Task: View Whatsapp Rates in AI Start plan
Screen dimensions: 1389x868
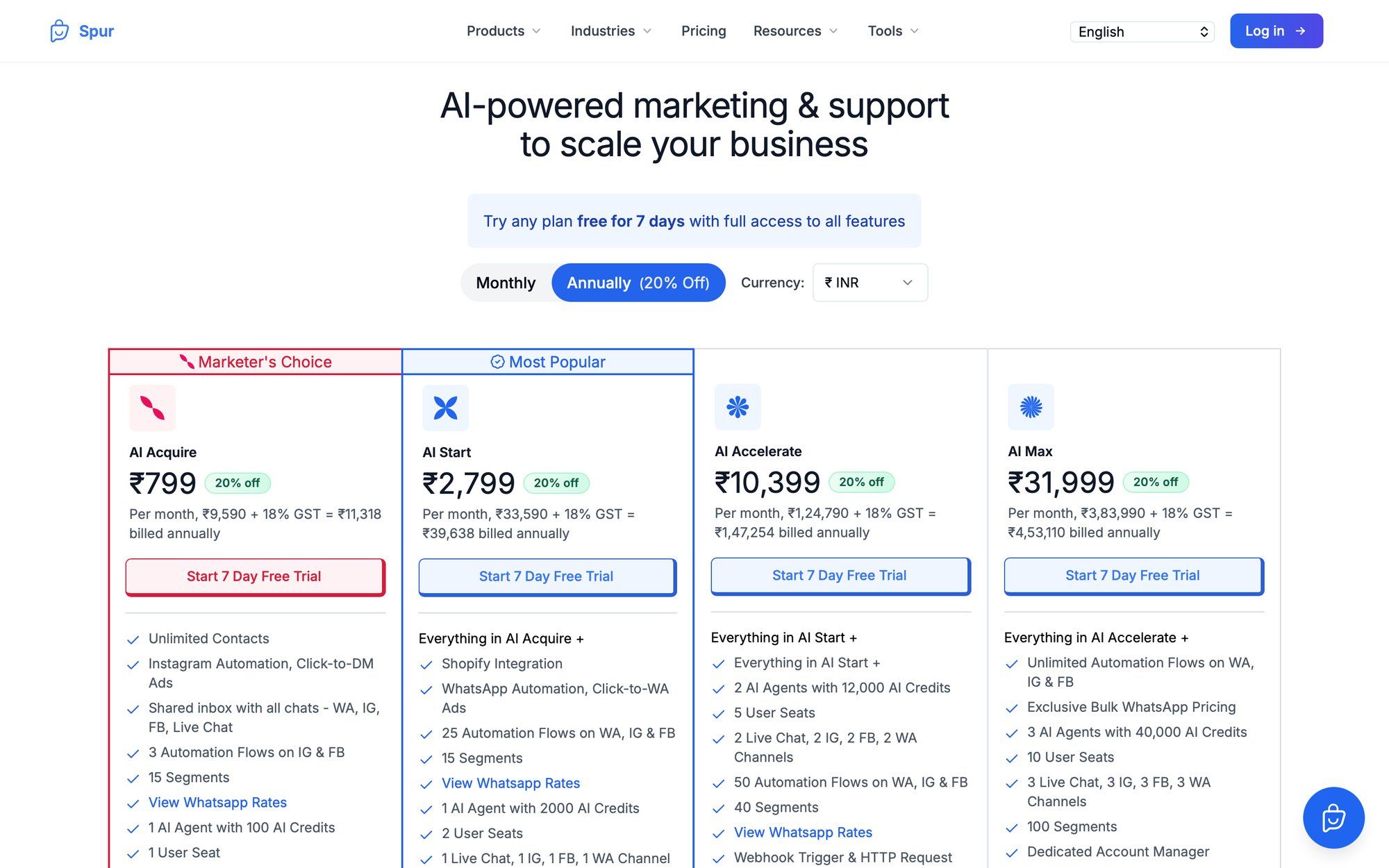Action: (510, 783)
